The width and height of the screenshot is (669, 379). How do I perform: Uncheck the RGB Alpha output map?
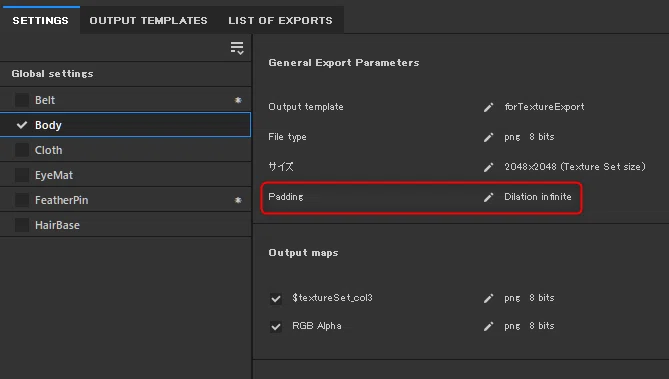coord(276,327)
